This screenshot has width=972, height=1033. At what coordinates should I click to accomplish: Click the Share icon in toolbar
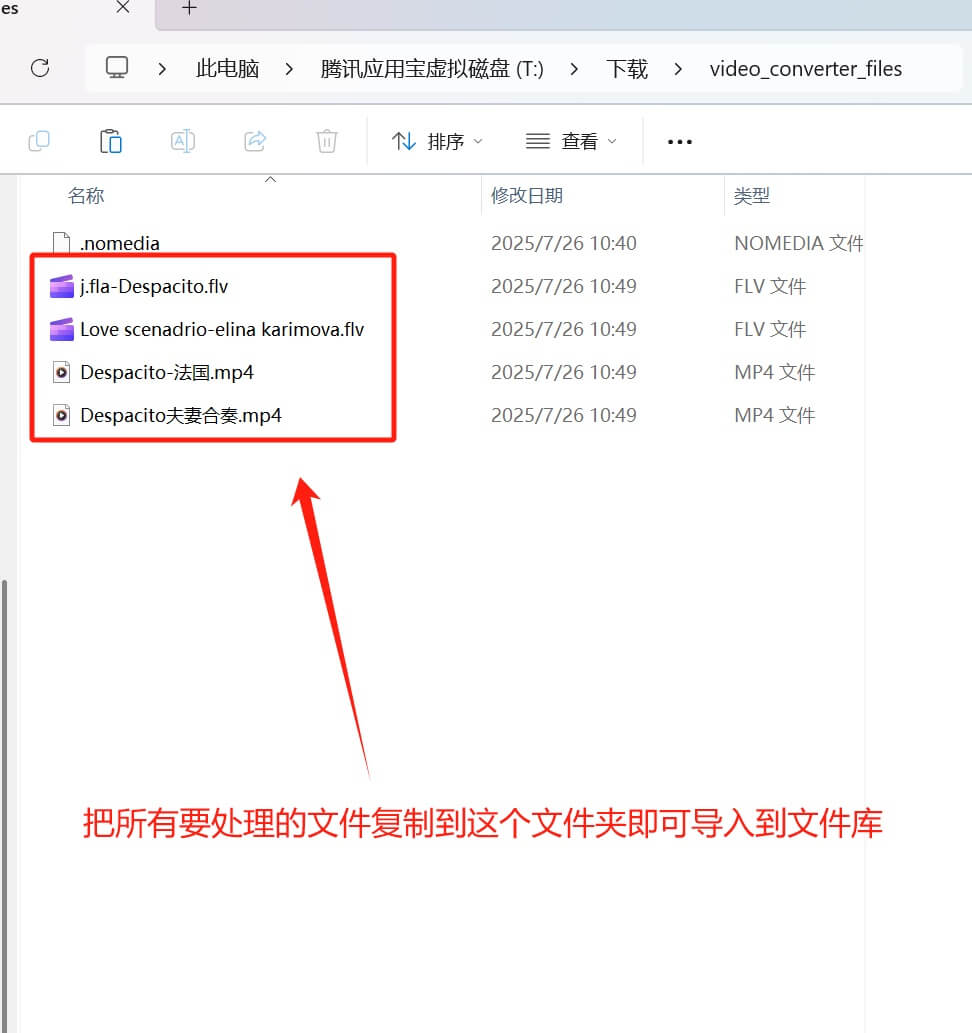[255, 141]
